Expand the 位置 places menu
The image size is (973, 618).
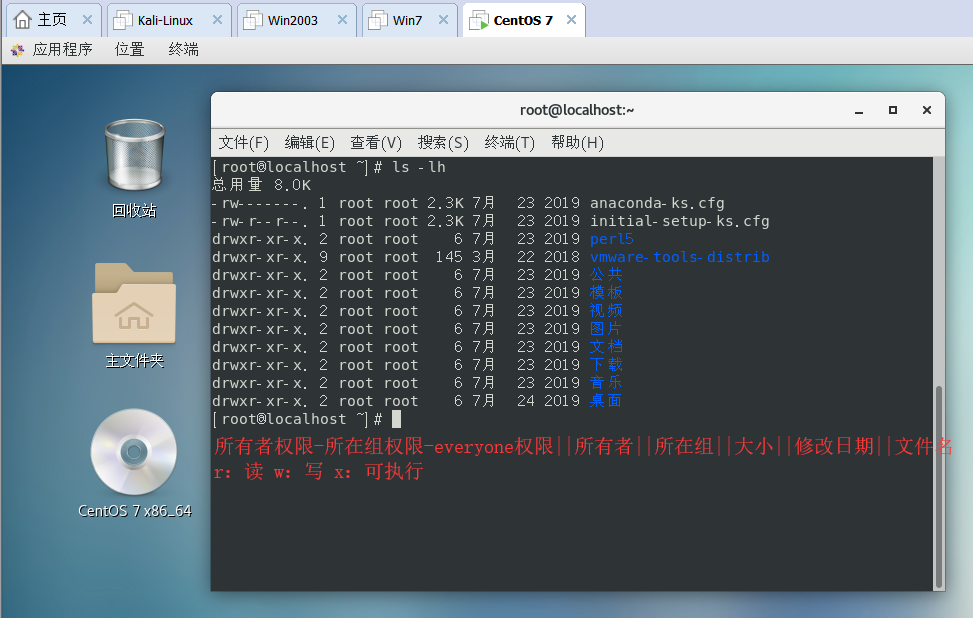(129, 49)
